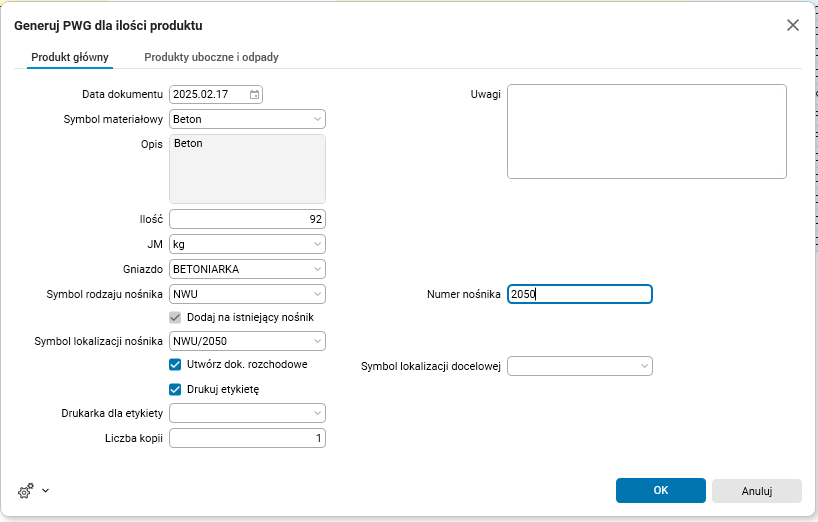Open the calendar picker for Data dokumentu
818x522 pixels.
click(x=255, y=95)
